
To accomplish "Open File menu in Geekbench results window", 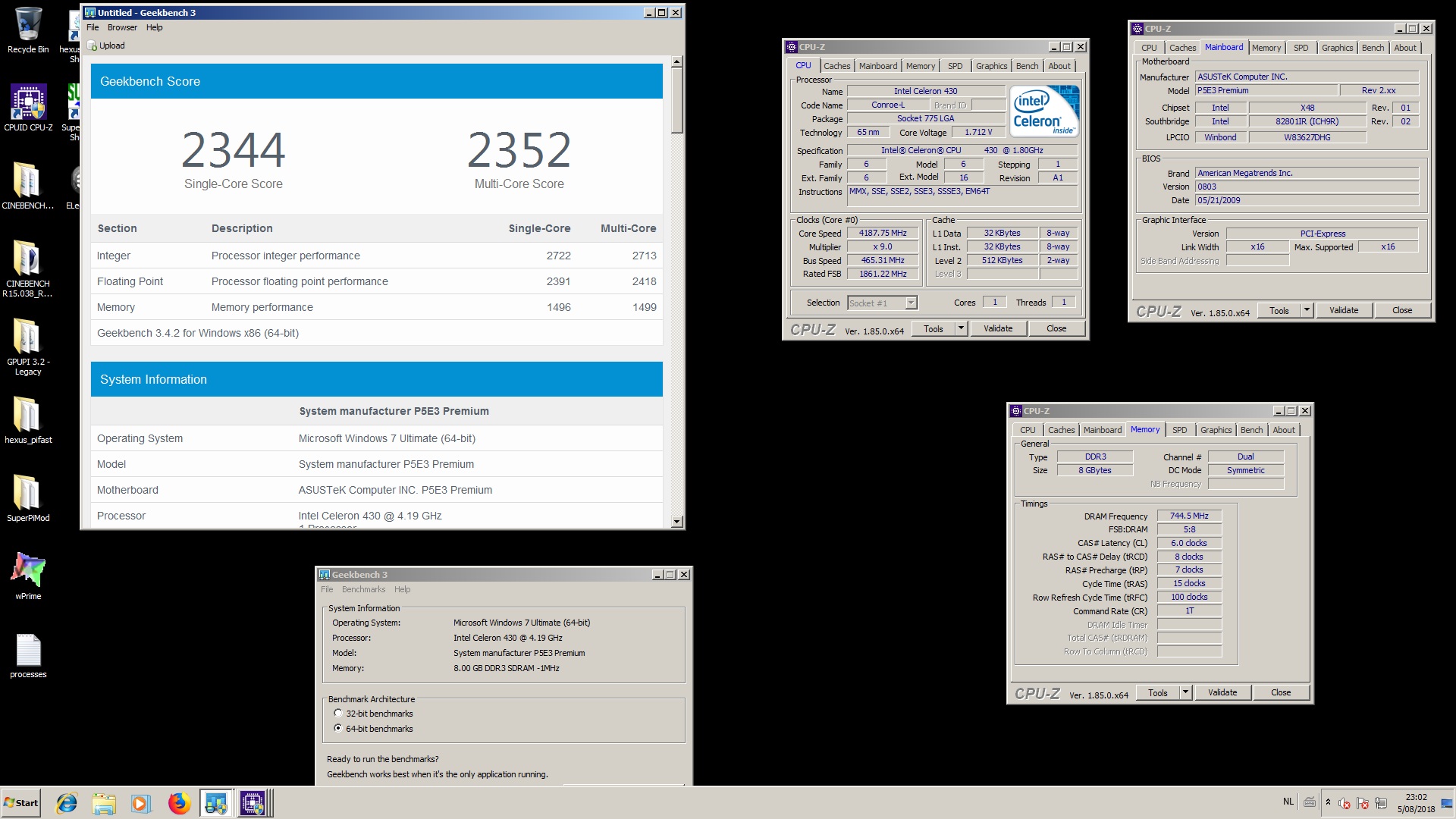I will point(93,27).
